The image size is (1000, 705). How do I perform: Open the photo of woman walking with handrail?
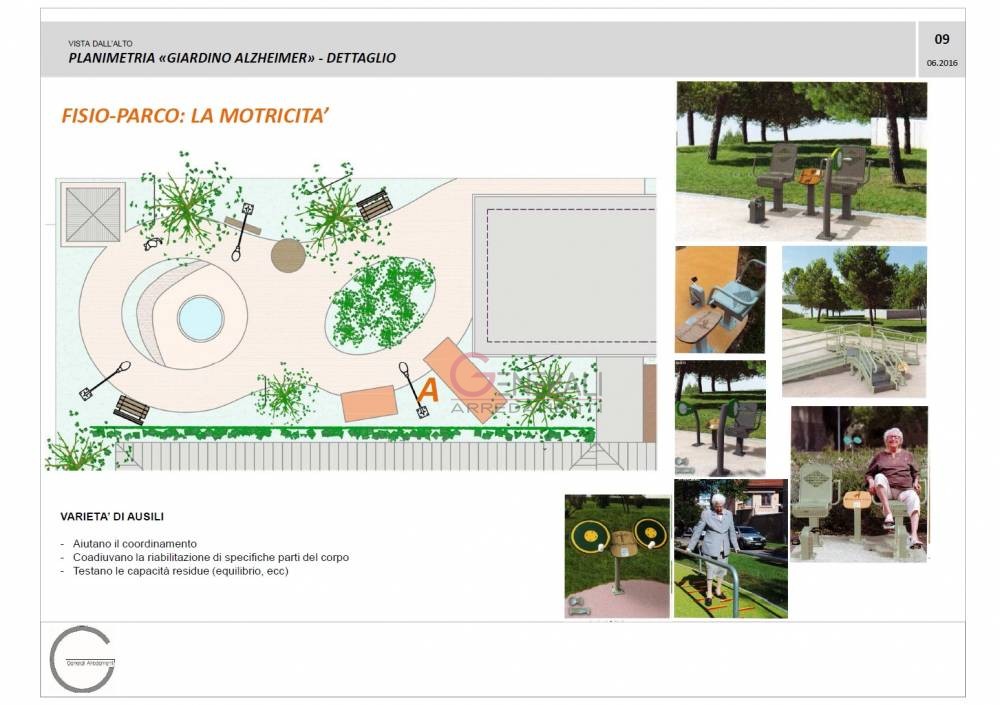tap(730, 548)
